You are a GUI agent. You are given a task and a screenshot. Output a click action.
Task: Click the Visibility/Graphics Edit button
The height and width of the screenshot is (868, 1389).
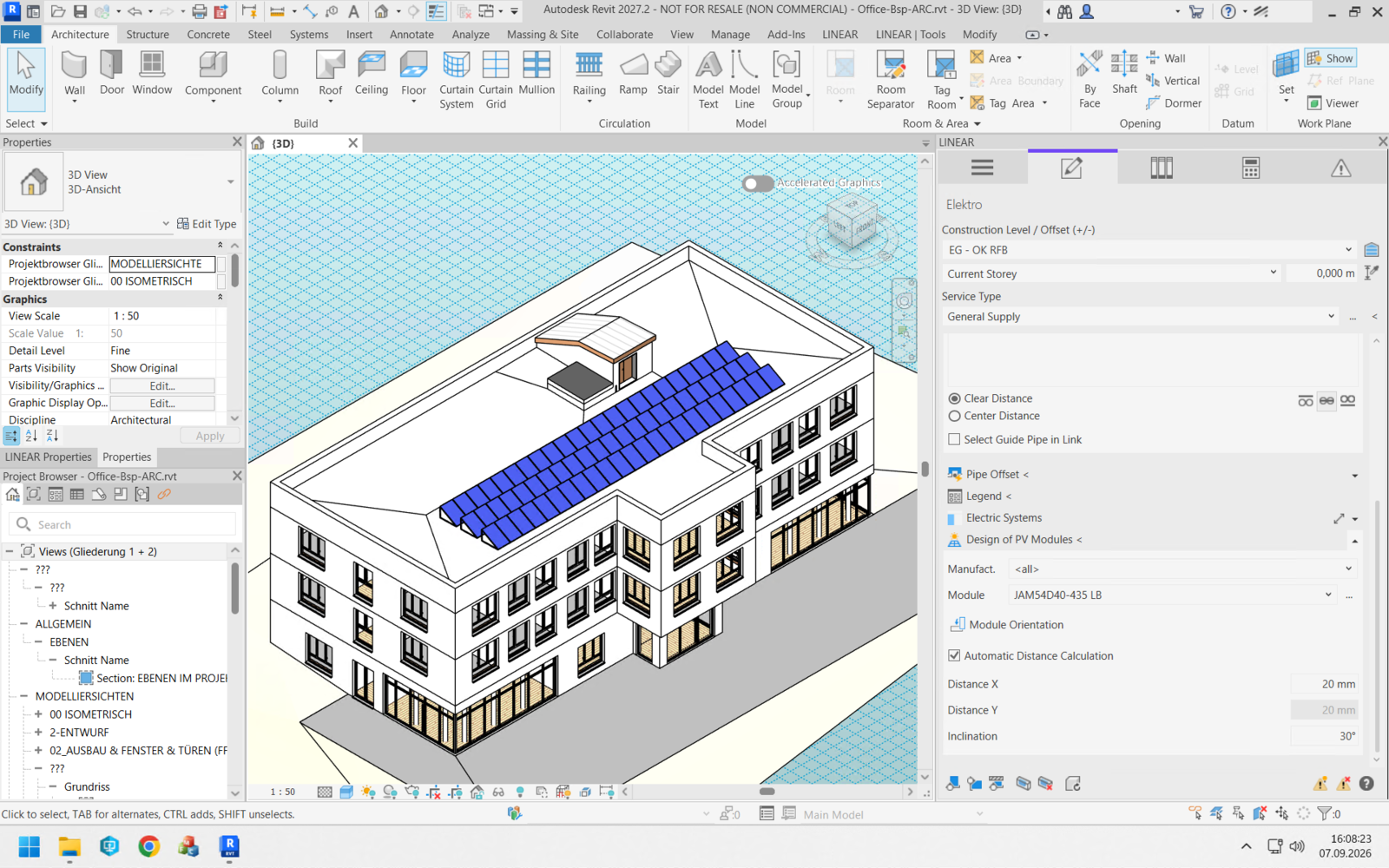(x=162, y=385)
